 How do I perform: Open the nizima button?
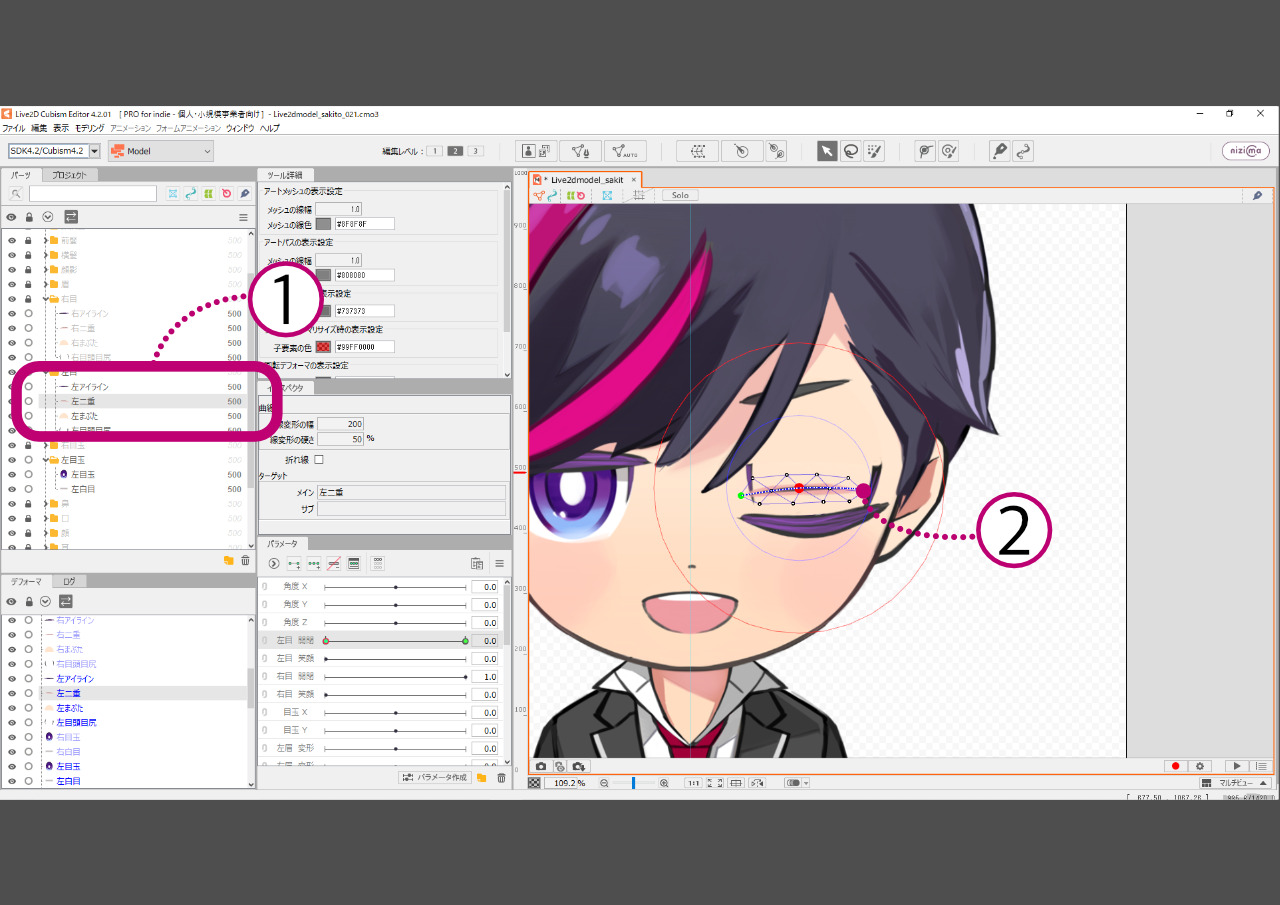tap(1246, 151)
